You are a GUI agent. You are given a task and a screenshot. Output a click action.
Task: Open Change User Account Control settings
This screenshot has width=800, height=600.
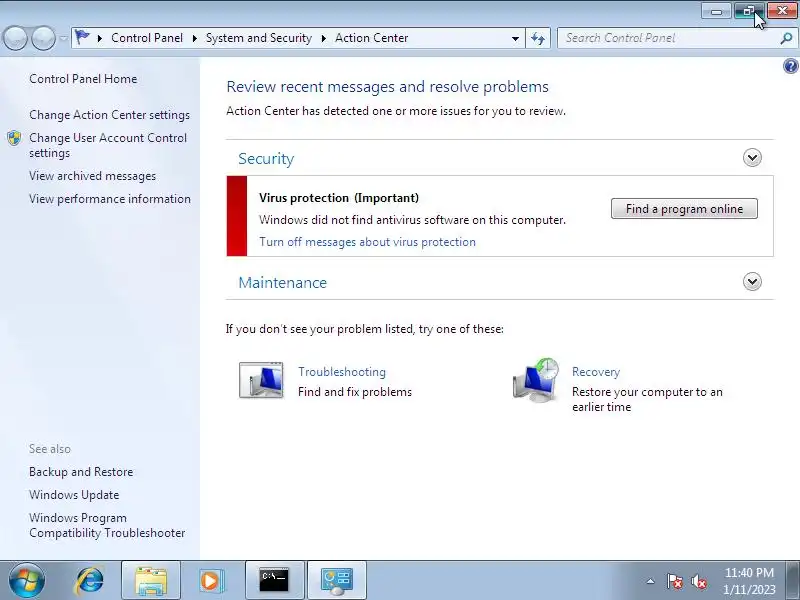coord(108,145)
